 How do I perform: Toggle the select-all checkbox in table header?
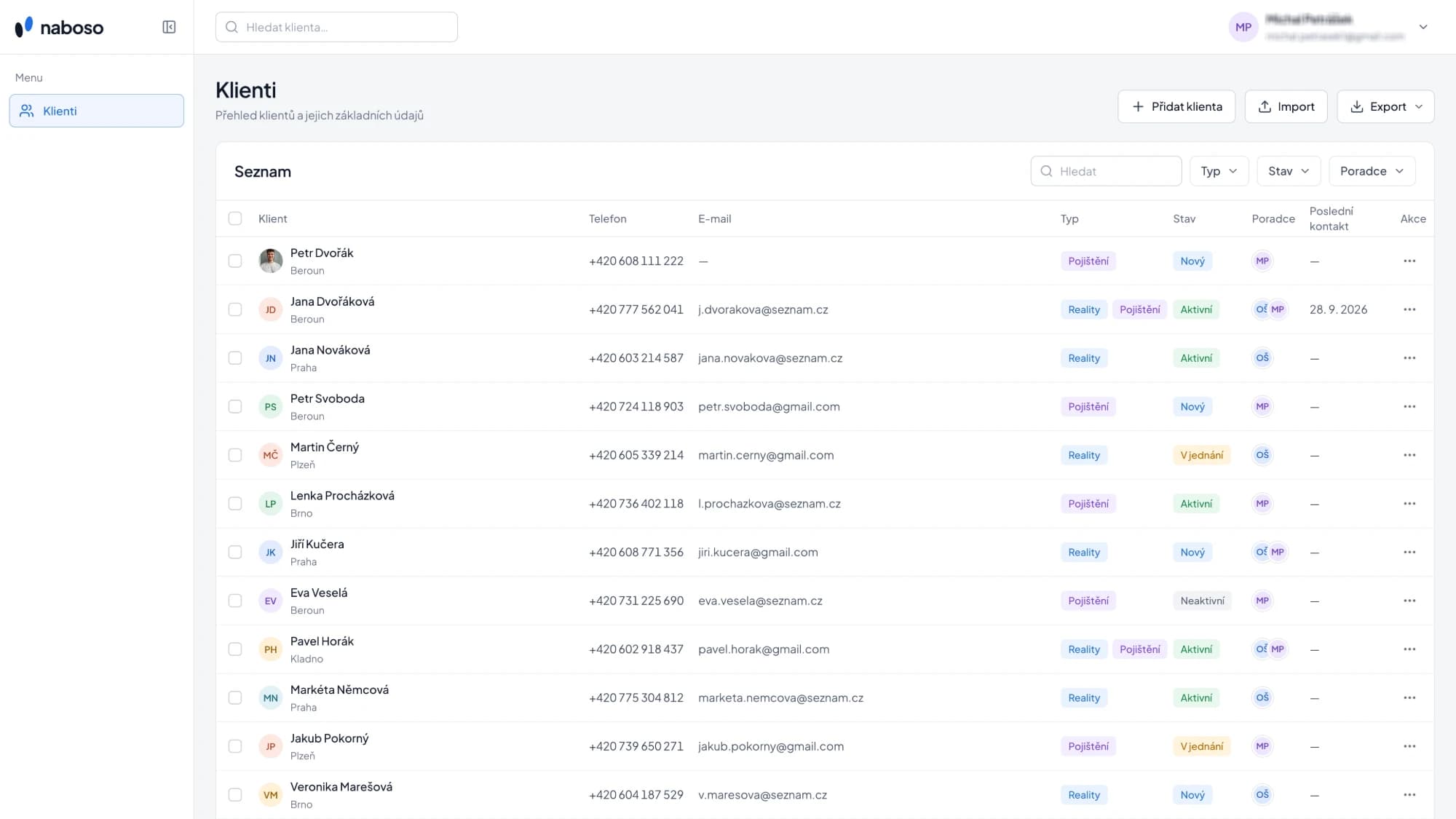click(235, 218)
